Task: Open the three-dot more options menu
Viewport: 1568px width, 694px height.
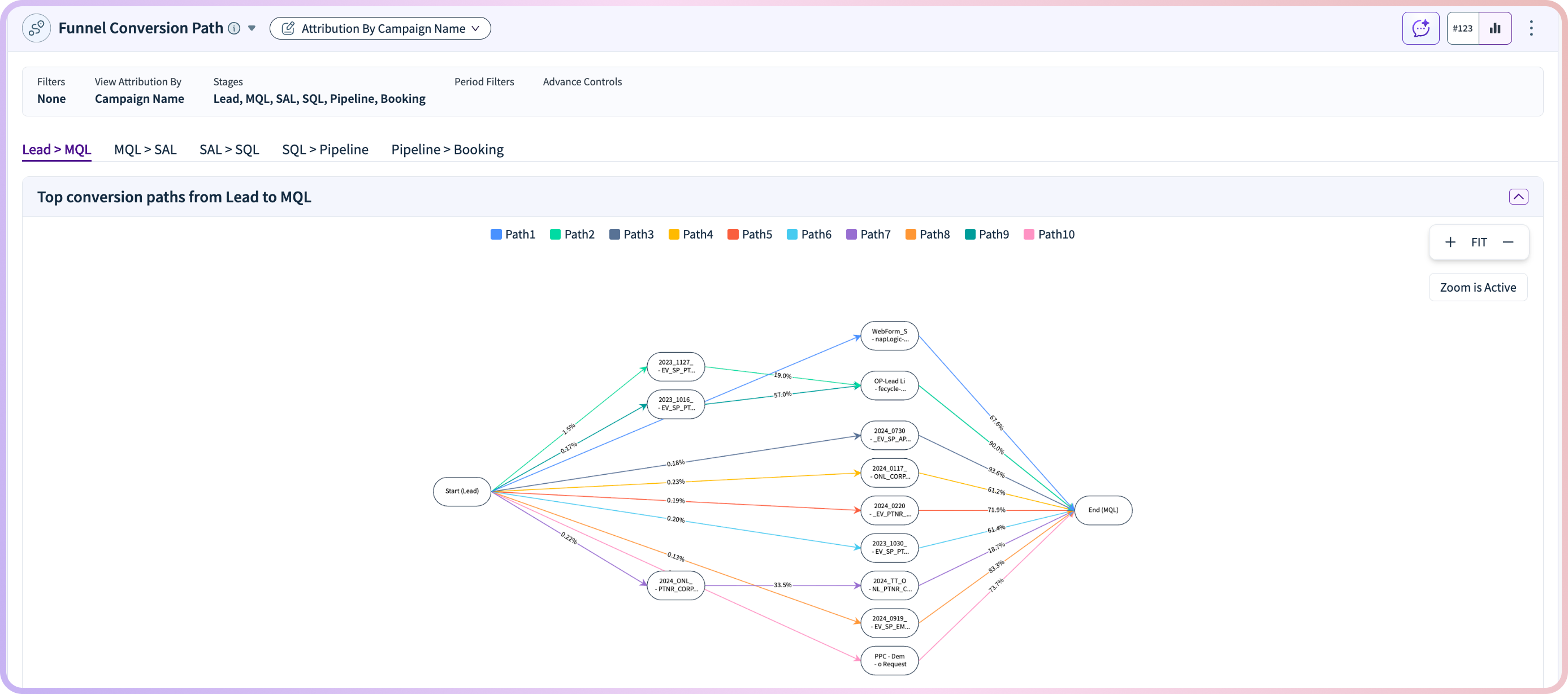Action: (x=1531, y=28)
